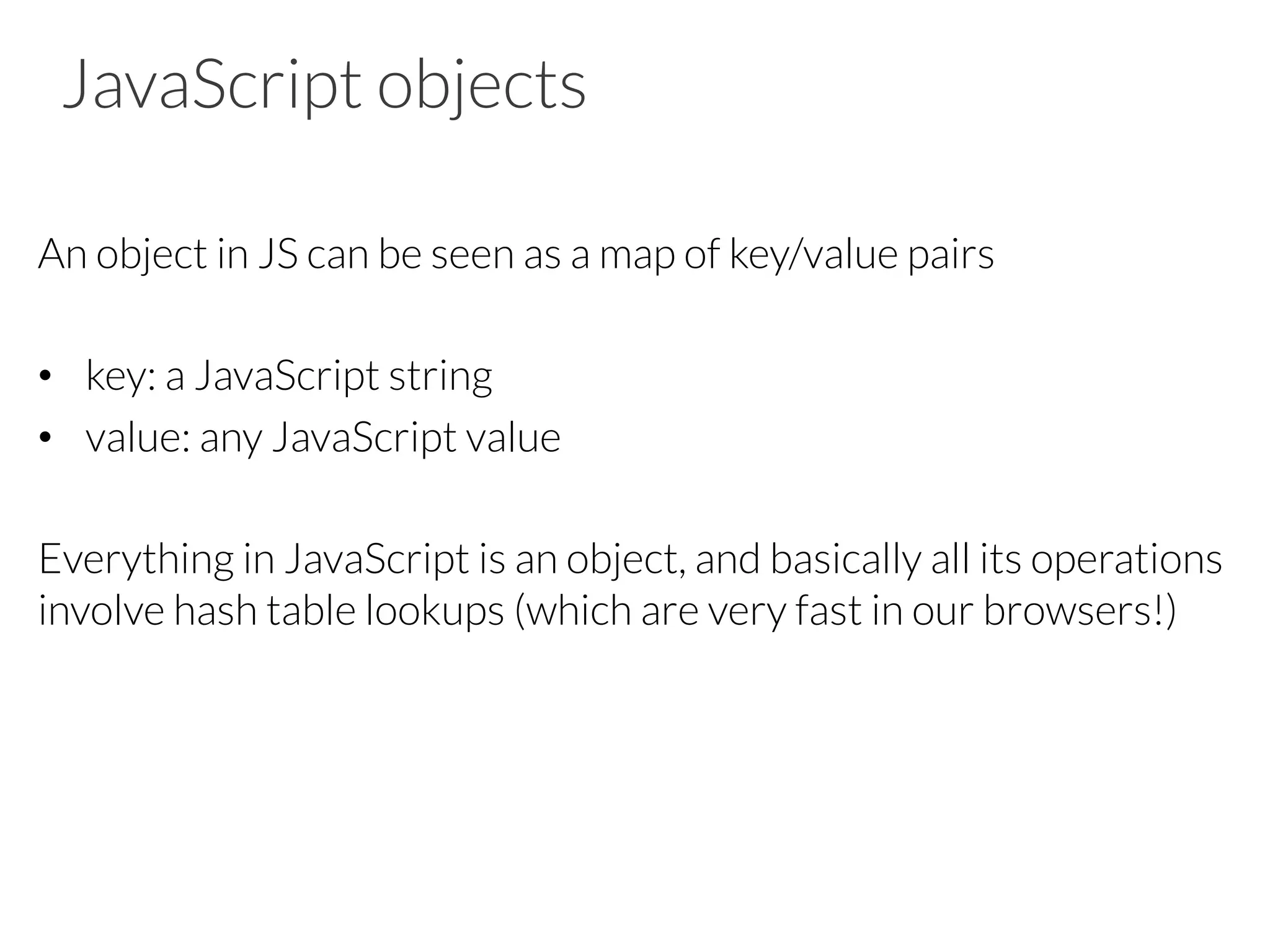Click the slide title "JavaScript objects"
Screen dimensions: 1270x952
tap(324, 85)
